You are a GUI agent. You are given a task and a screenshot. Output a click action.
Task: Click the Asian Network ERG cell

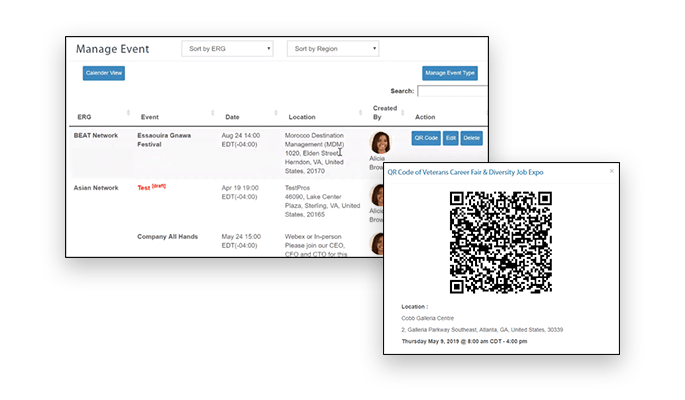coord(96,188)
